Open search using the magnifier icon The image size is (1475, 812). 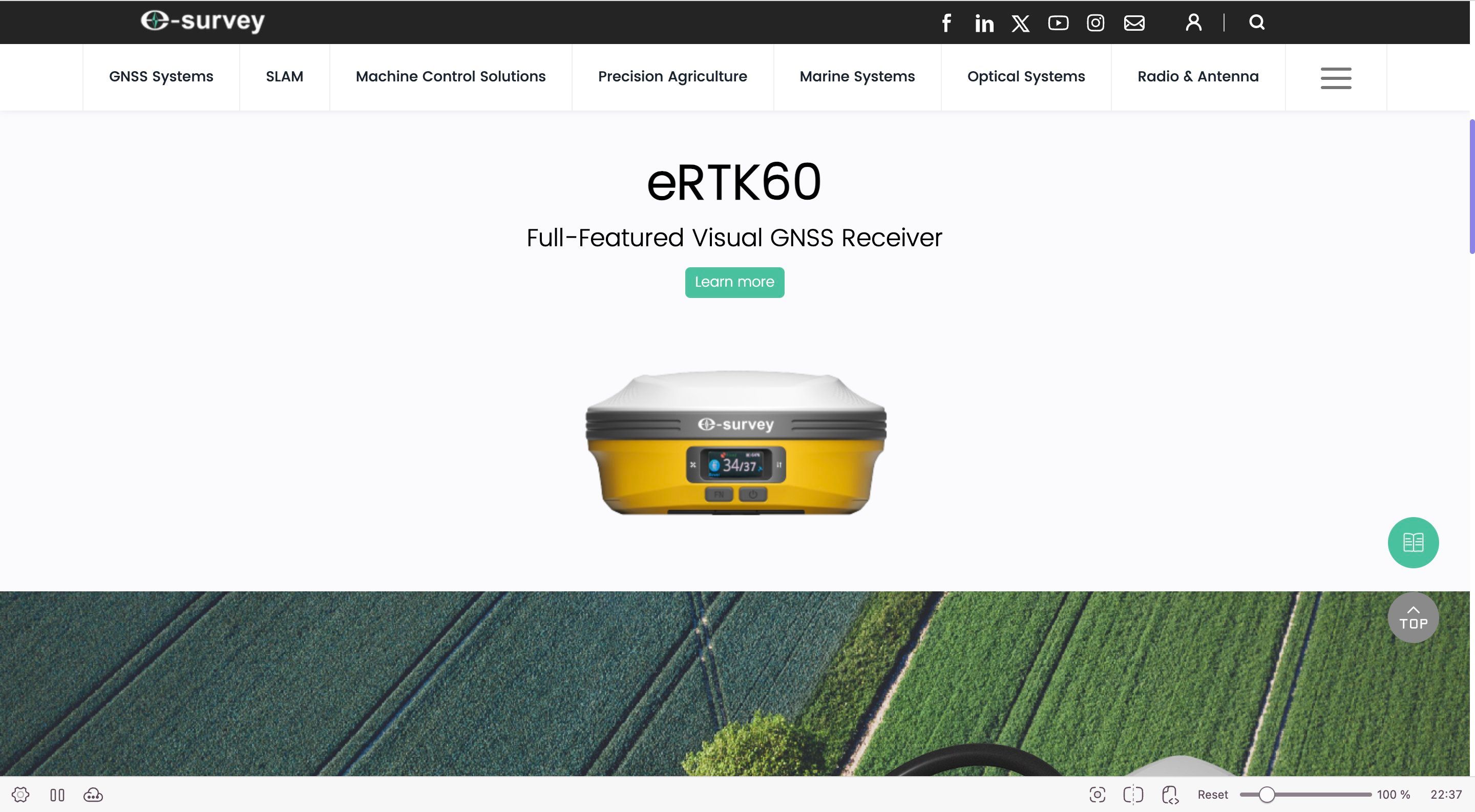coord(1256,23)
